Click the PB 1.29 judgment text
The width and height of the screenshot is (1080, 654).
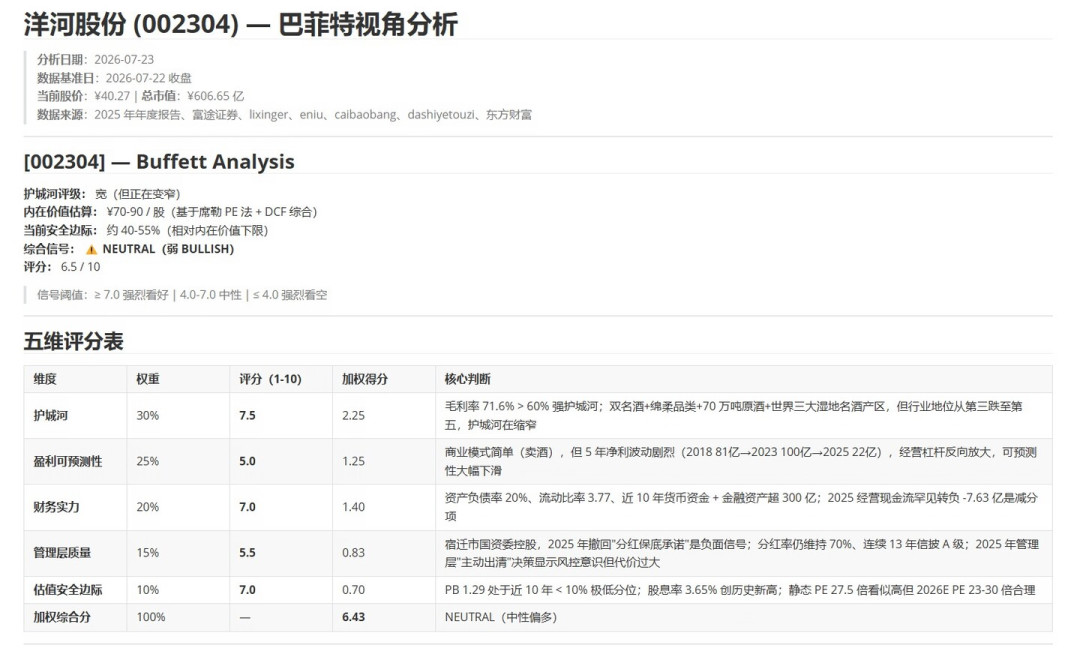[740, 591]
